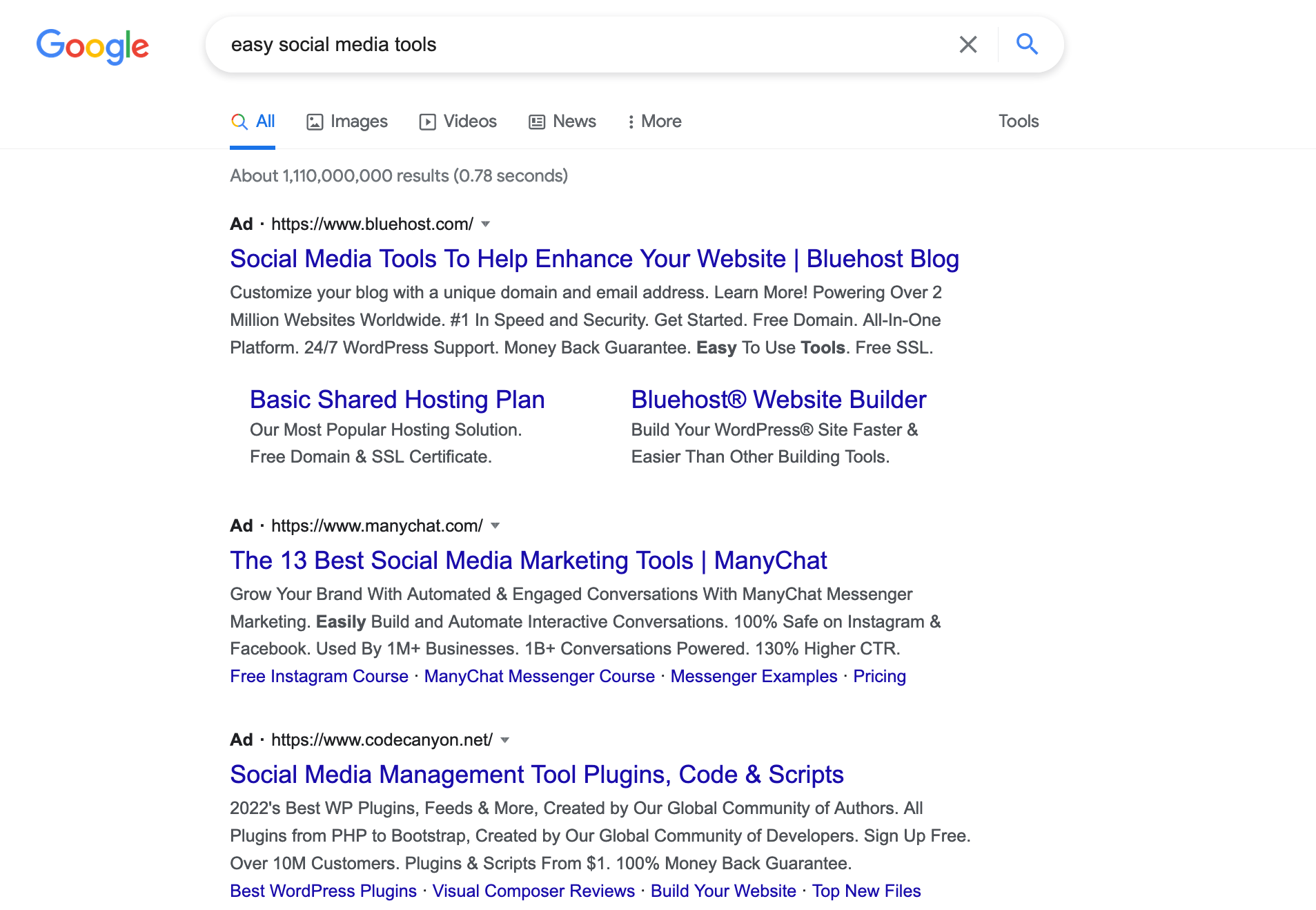
Task: Open the Messenger Examples link
Action: coord(754,677)
